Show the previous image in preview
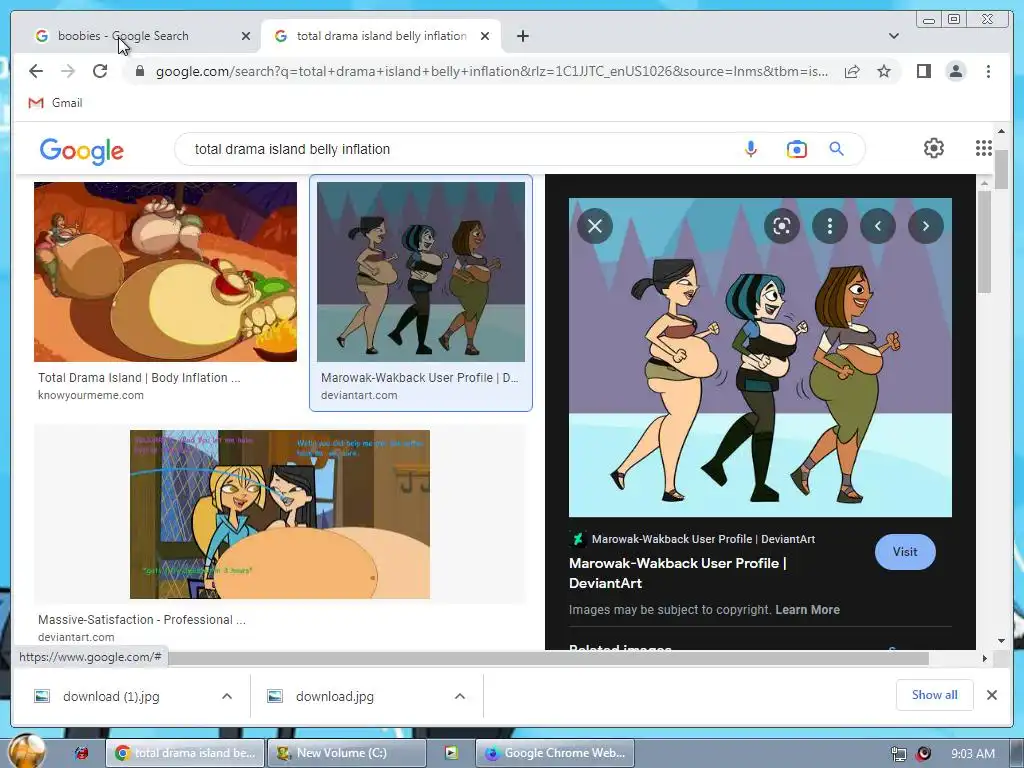1024x768 pixels. (878, 226)
